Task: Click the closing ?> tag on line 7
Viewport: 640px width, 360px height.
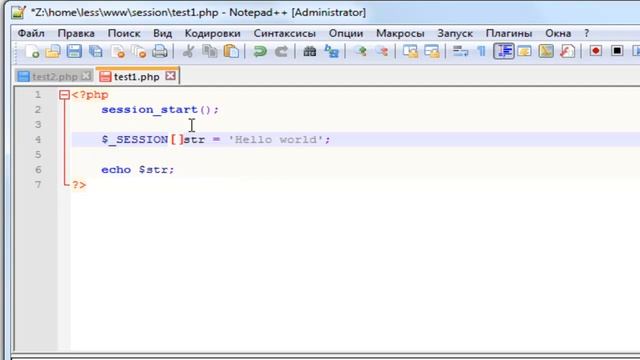Action: point(79,185)
